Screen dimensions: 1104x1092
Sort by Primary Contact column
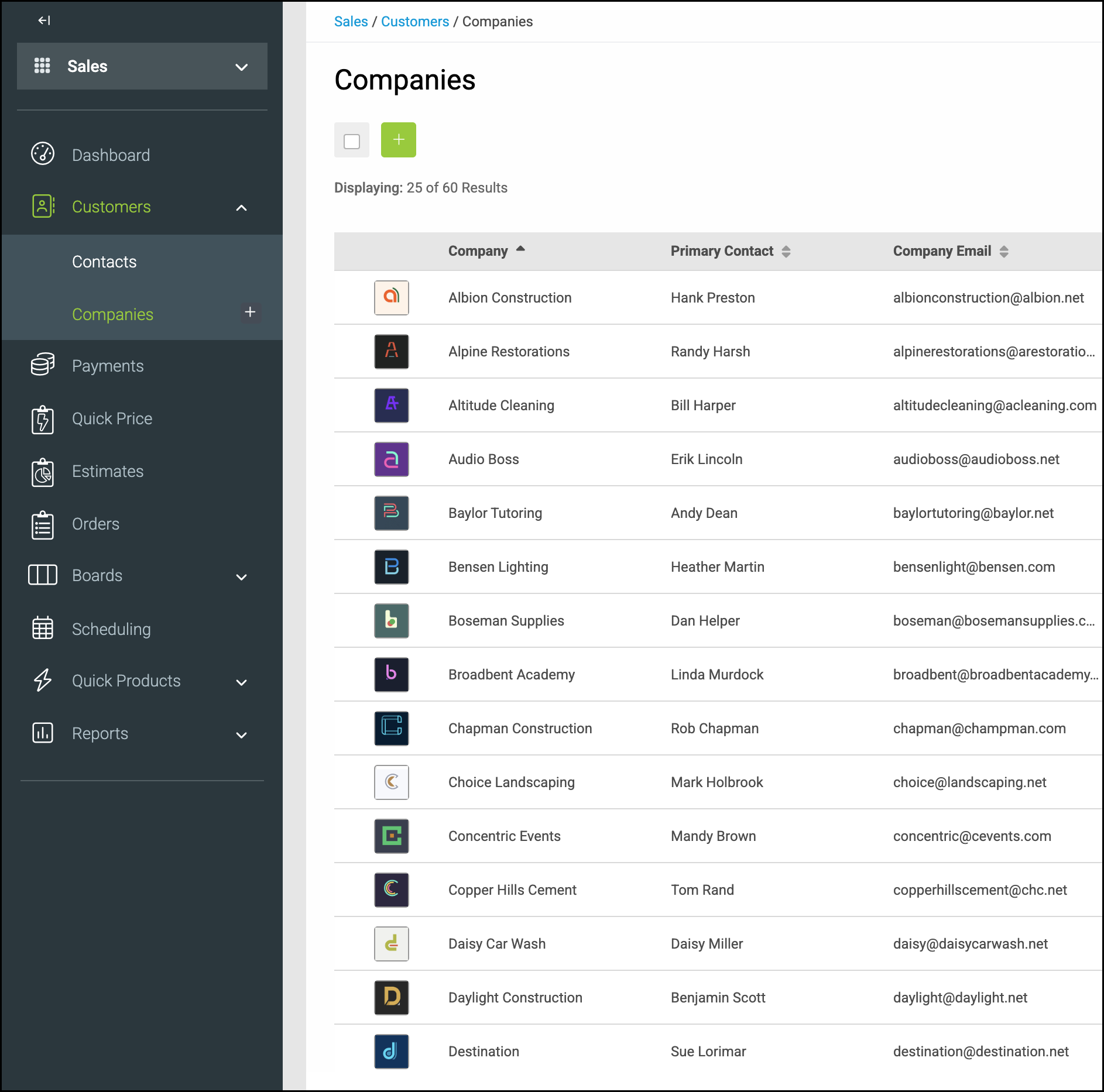pos(731,251)
